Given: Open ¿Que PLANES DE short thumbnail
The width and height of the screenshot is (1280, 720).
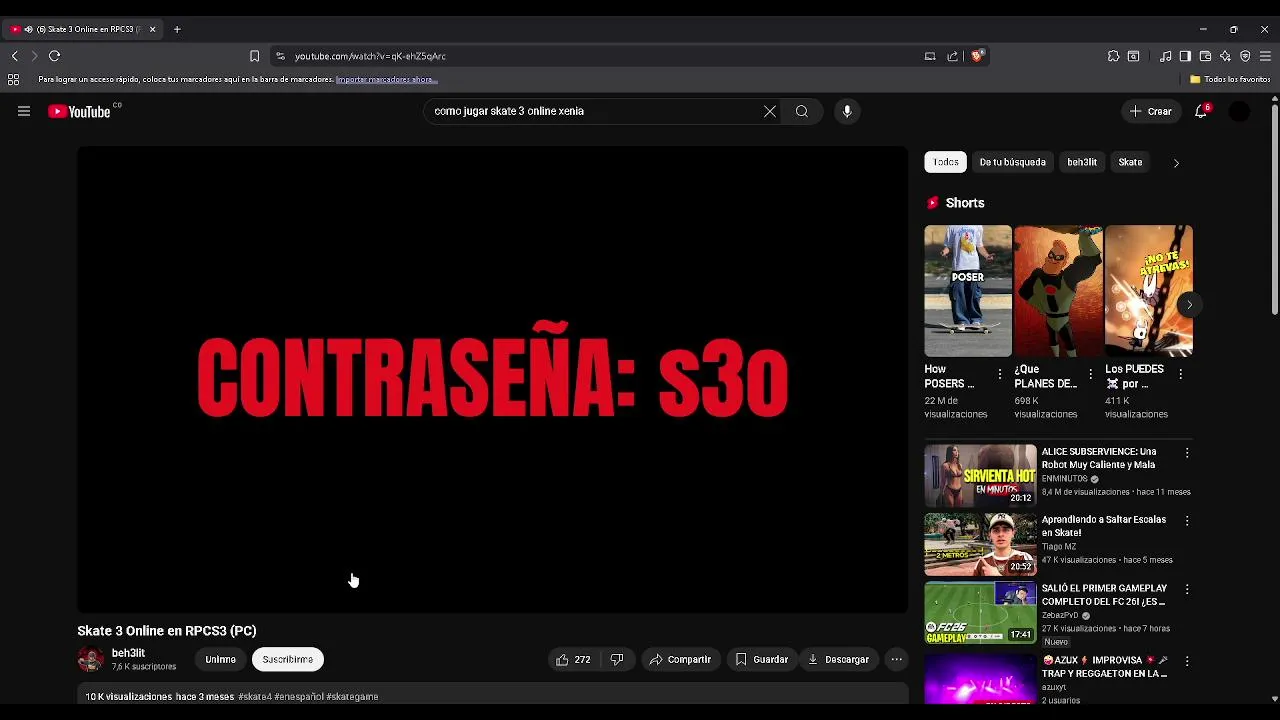Looking at the screenshot, I should pyautogui.click(x=1057, y=290).
